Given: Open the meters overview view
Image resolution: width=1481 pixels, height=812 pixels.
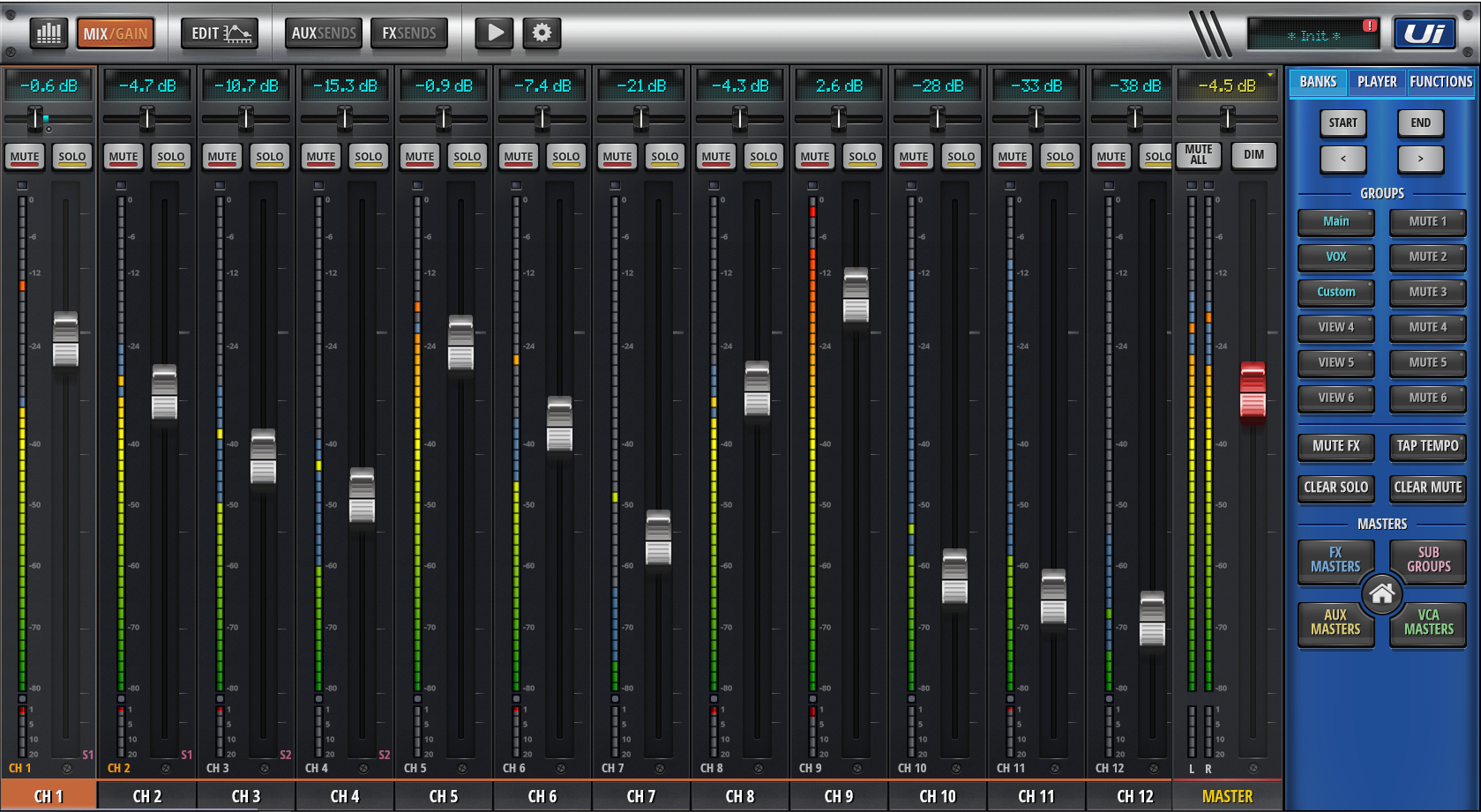Looking at the screenshot, I should click(x=48, y=33).
